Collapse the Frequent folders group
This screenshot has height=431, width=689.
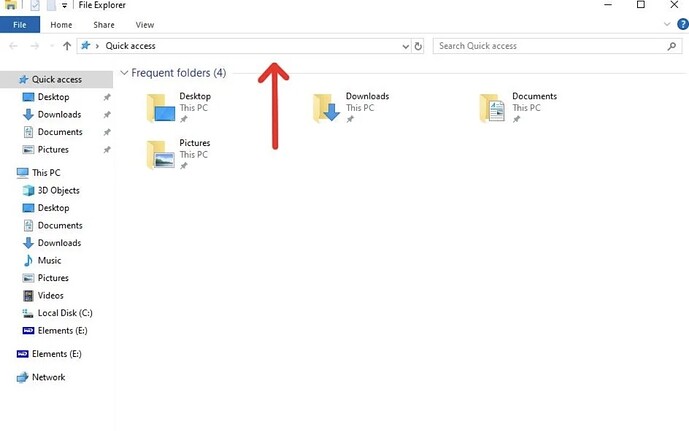point(124,73)
